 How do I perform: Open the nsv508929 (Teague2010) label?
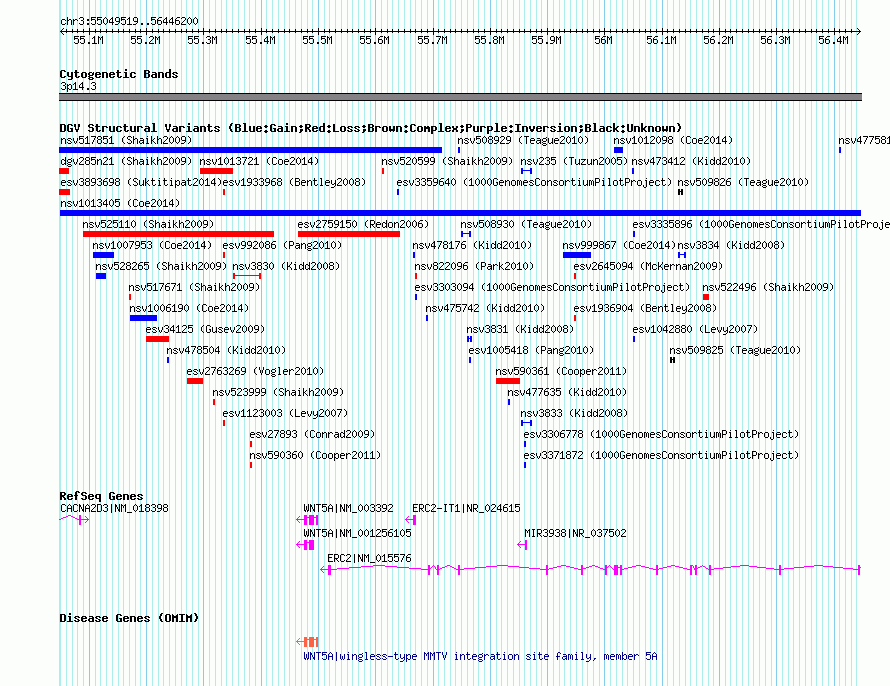pyautogui.click(x=523, y=140)
